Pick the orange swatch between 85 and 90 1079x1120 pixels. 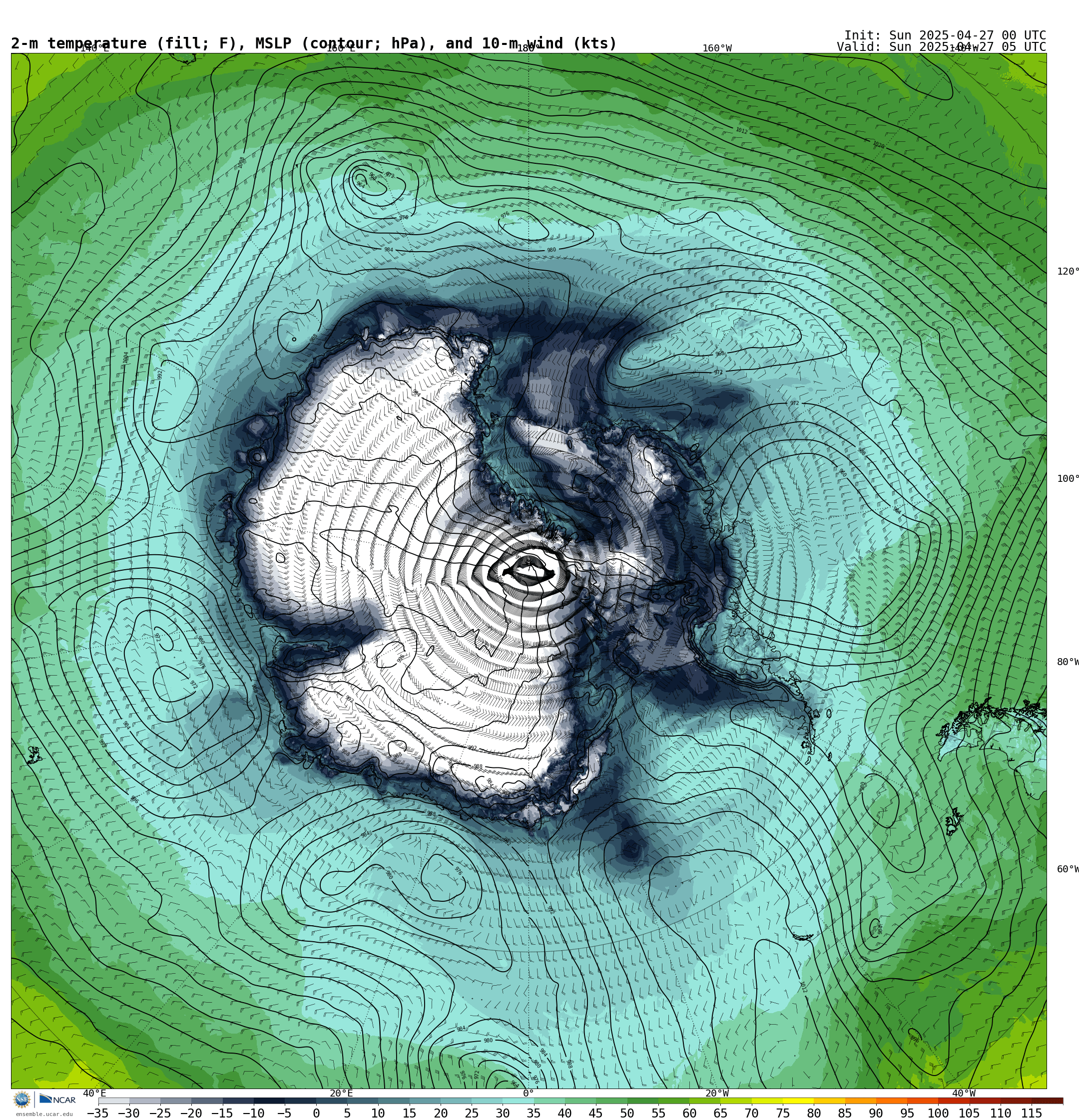(x=861, y=1101)
